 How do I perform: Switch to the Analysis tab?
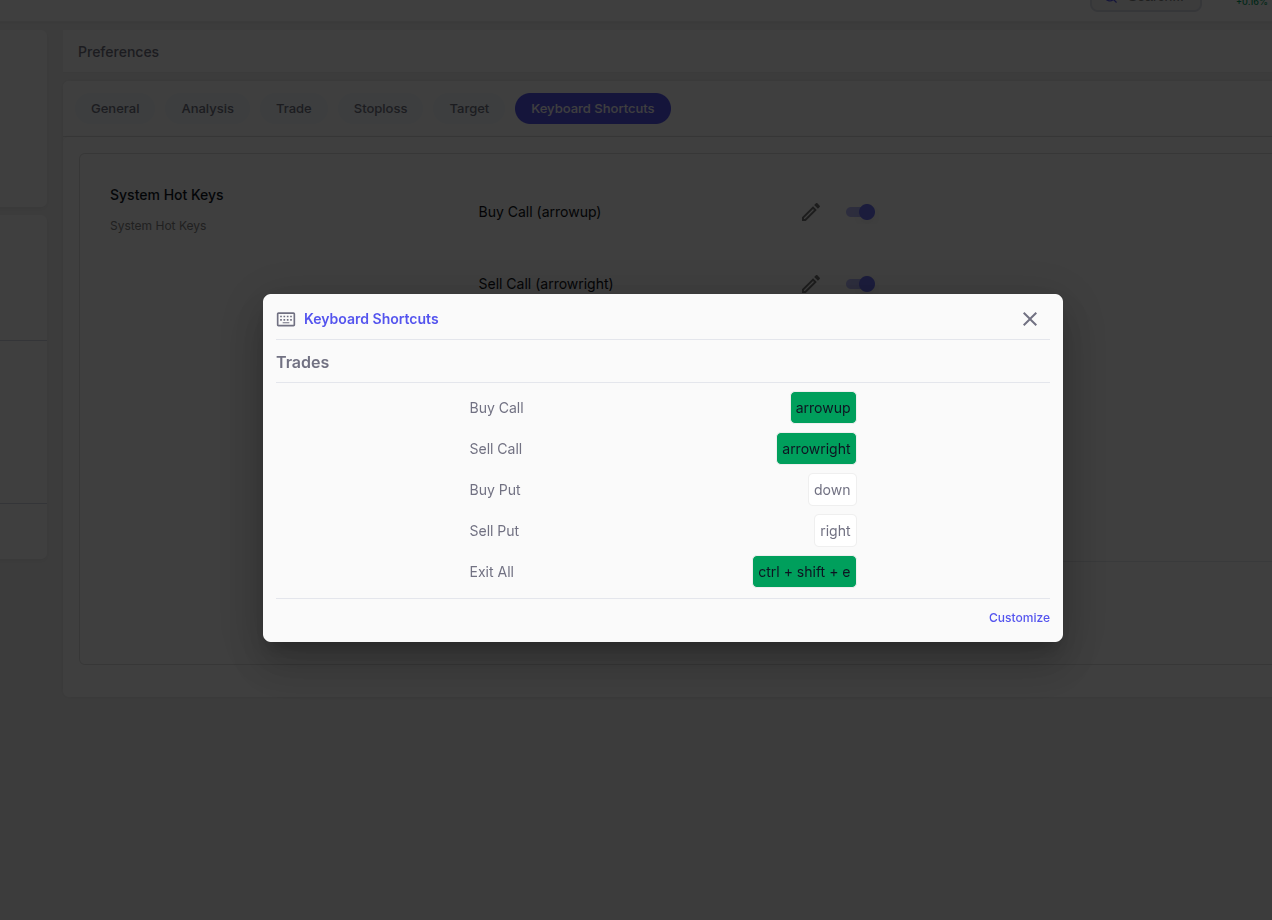coord(208,109)
